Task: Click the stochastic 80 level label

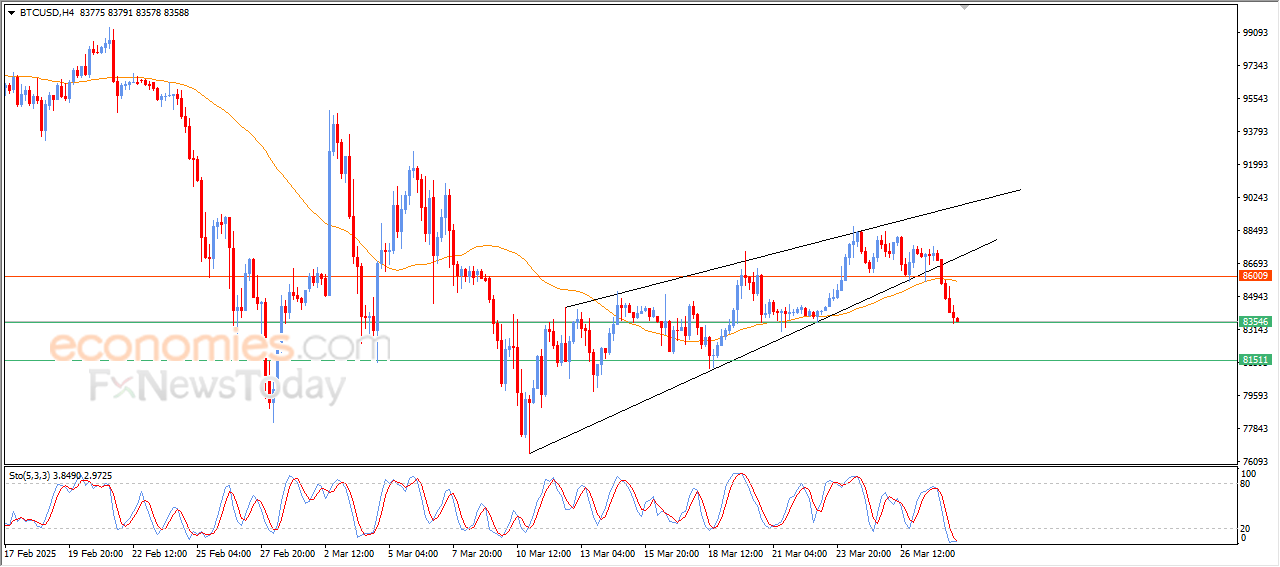Action: click(x=1245, y=485)
